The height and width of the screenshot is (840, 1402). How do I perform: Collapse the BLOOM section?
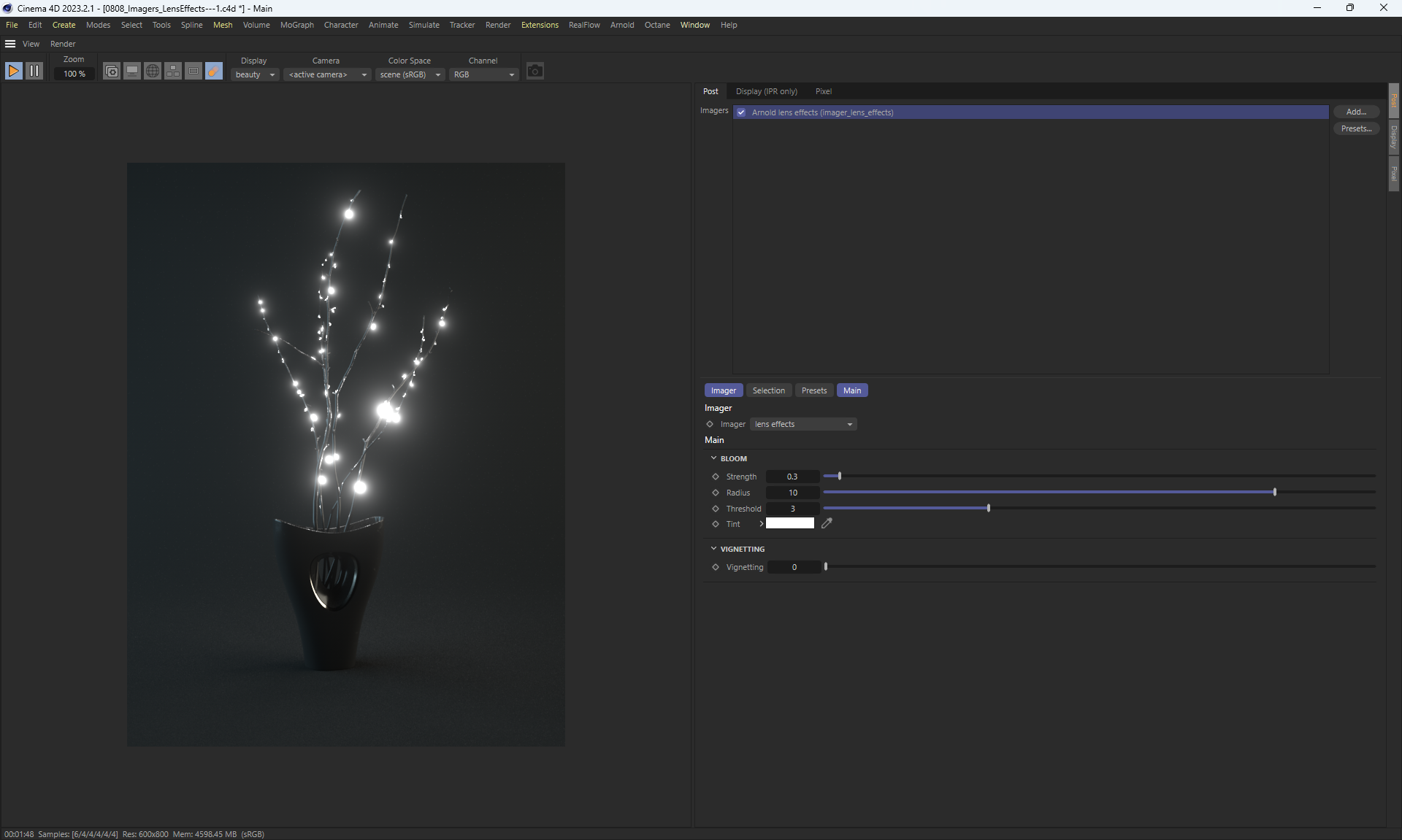(713, 458)
